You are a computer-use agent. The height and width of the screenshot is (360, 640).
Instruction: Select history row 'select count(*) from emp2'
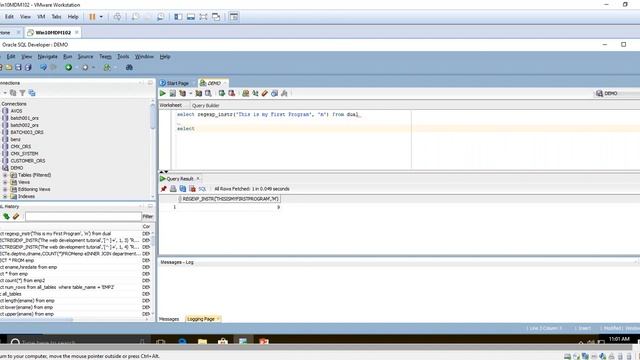pyautogui.click(x=69, y=280)
